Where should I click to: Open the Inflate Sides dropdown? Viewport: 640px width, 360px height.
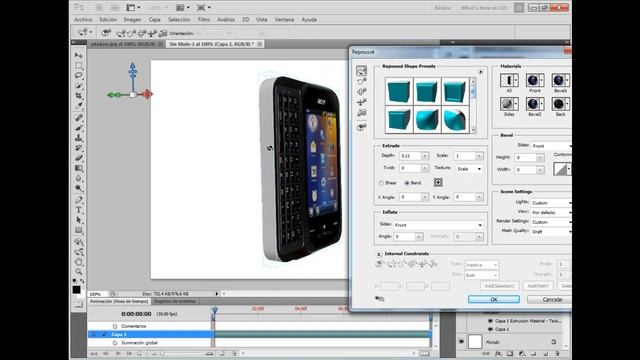coord(438,225)
